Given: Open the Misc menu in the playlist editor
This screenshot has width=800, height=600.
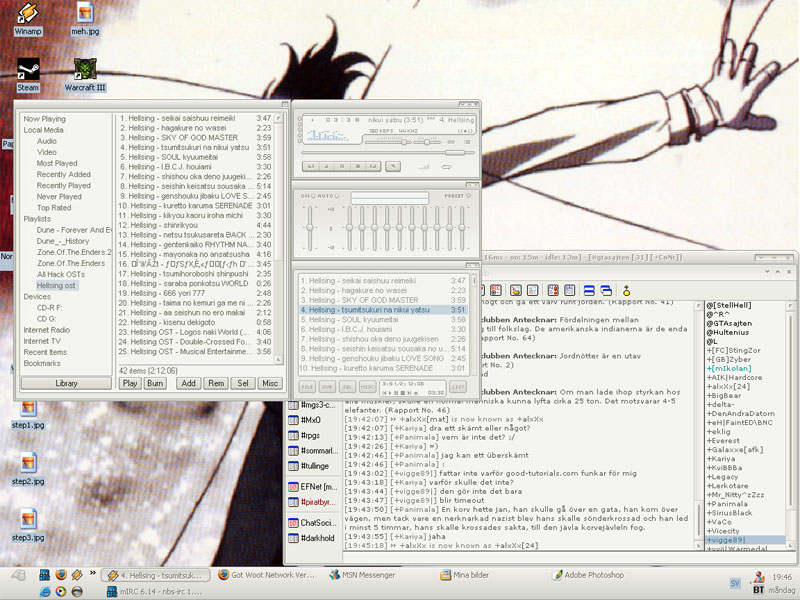Looking at the screenshot, I should [x=269, y=383].
